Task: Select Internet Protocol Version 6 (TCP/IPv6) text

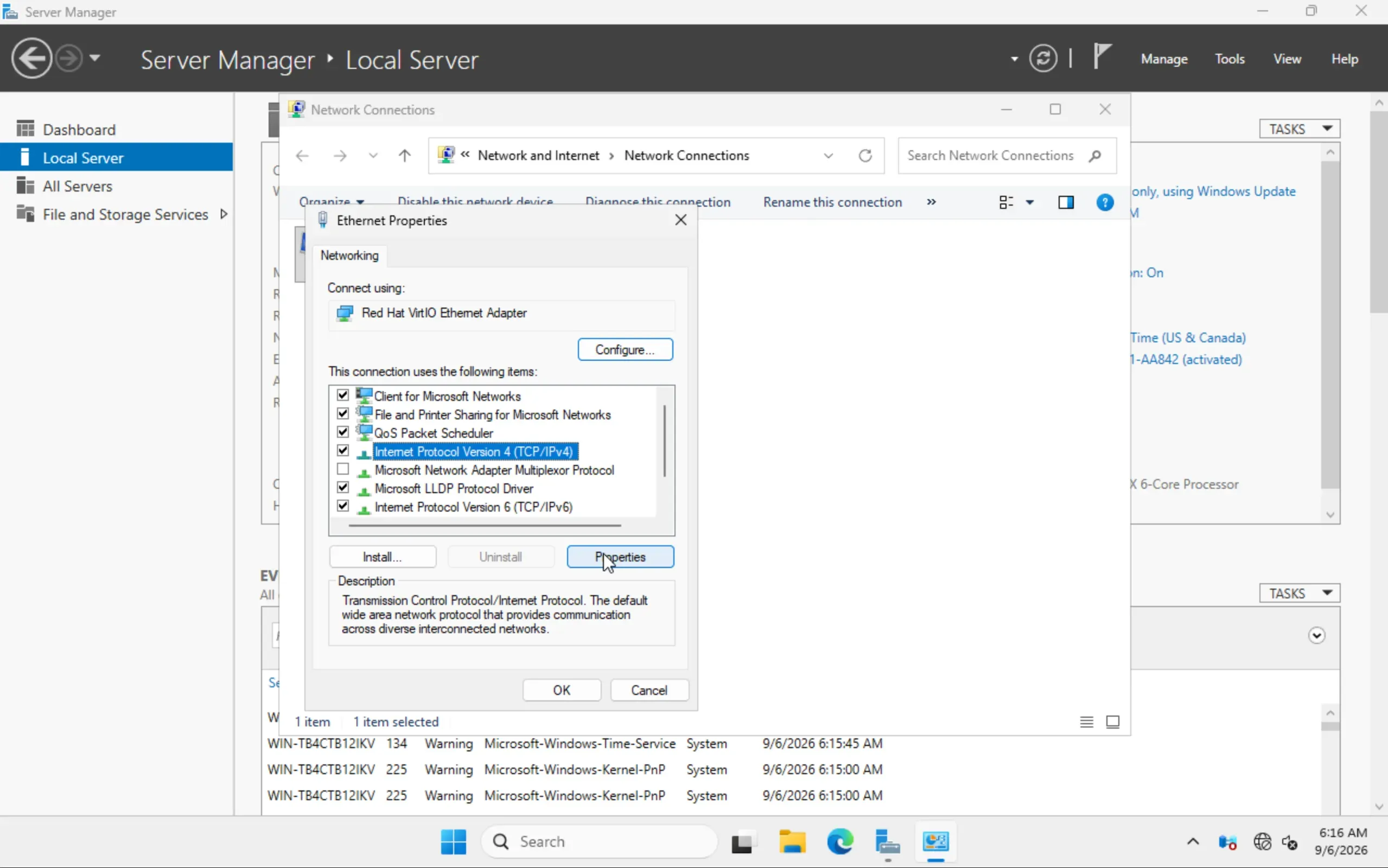Action: (473, 507)
